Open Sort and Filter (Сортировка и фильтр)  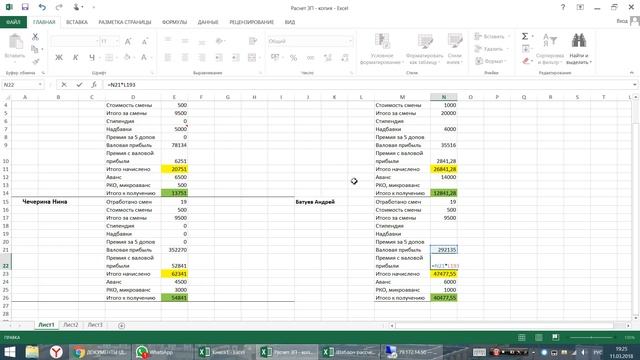[550, 49]
